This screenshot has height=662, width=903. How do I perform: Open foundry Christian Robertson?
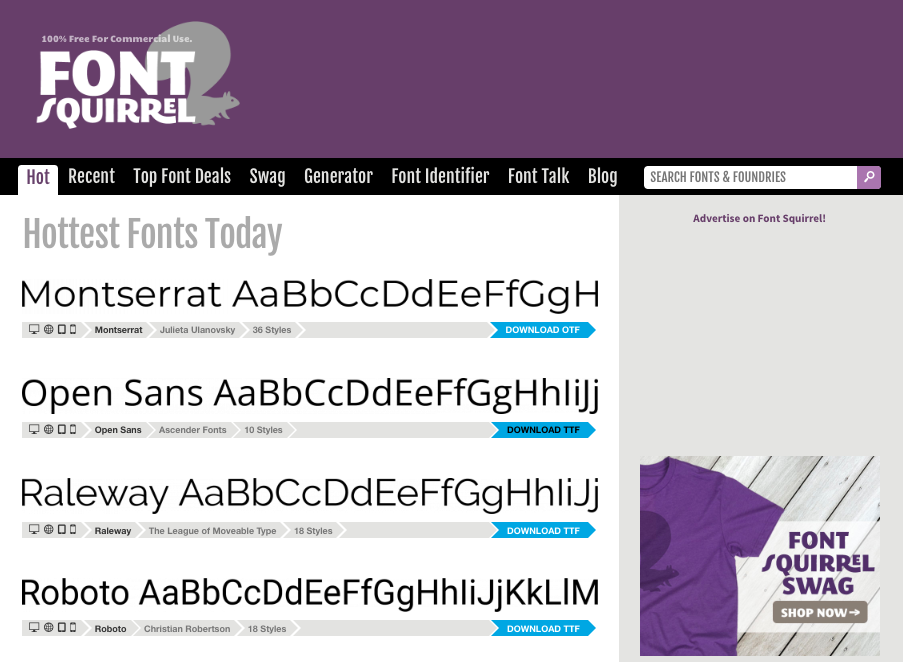coord(187,629)
